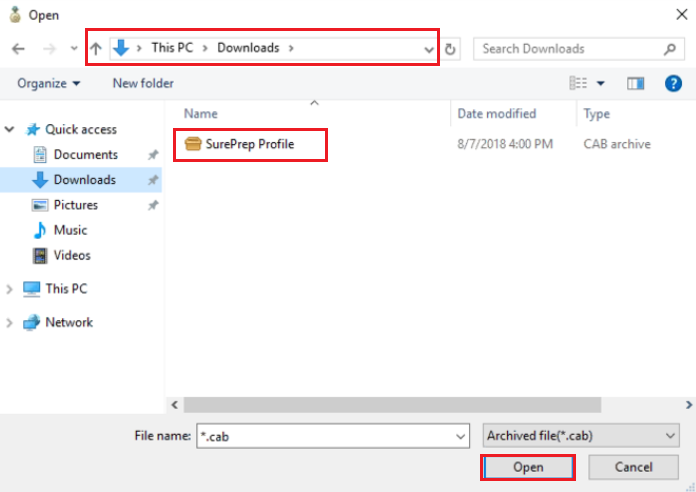The image size is (696, 492).
Task: Click the Documents folder icon
Action: [x=40, y=155]
